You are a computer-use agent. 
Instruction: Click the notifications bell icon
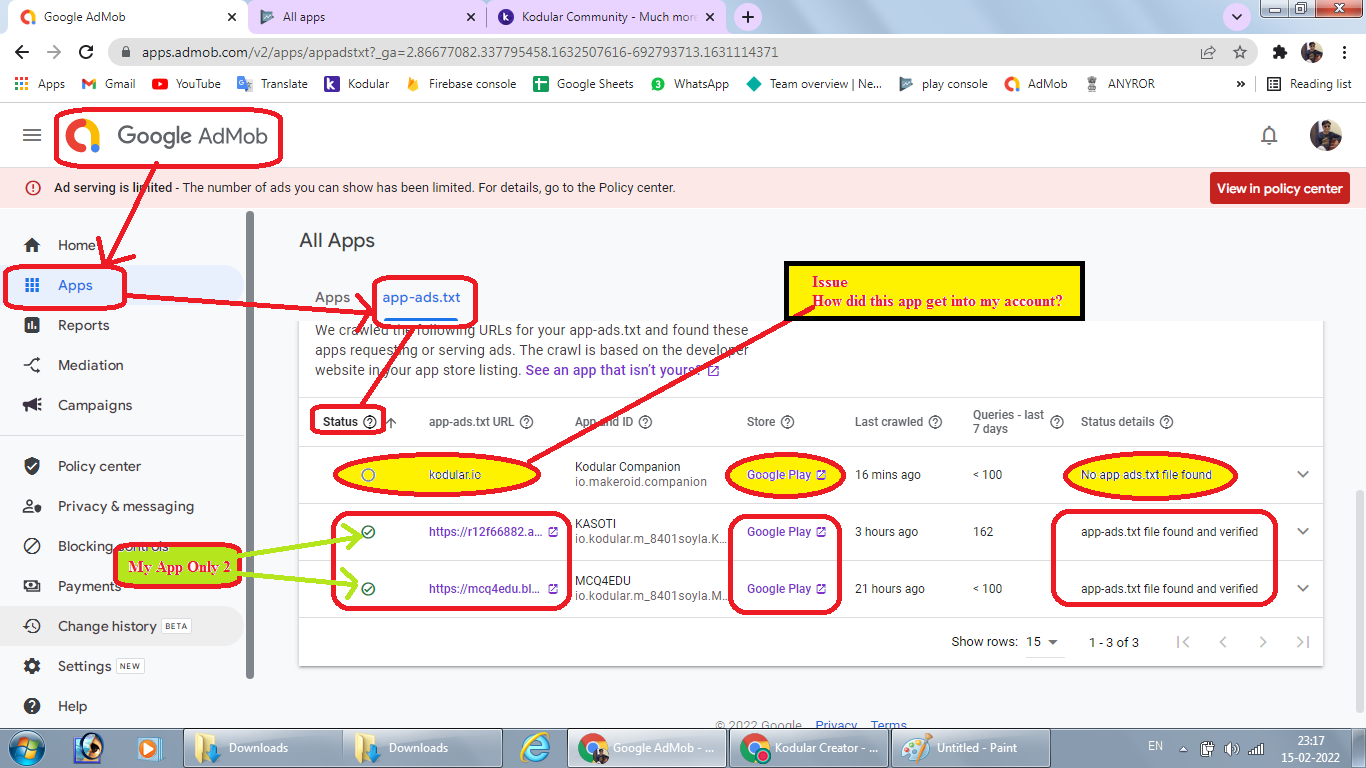(1269, 135)
